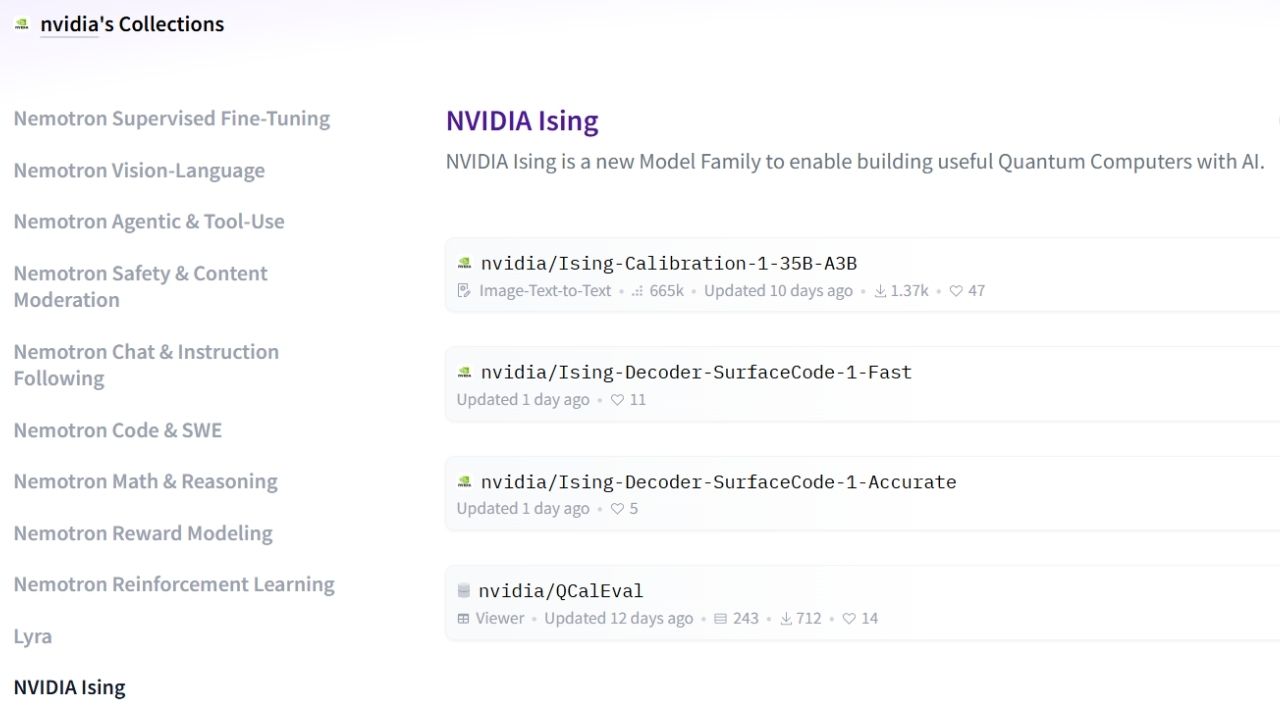The image size is (1280, 720).
Task: Click NVIDIA avatar on Ising-Calibration card
Action: point(464,264)
